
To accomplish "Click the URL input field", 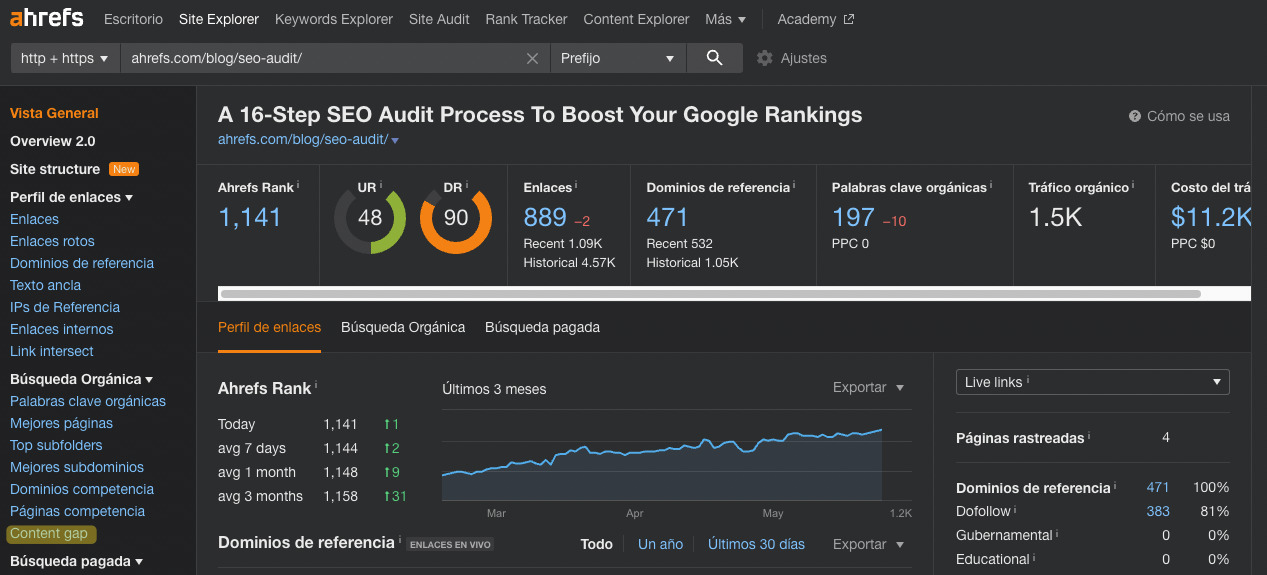I will point(320,58).
